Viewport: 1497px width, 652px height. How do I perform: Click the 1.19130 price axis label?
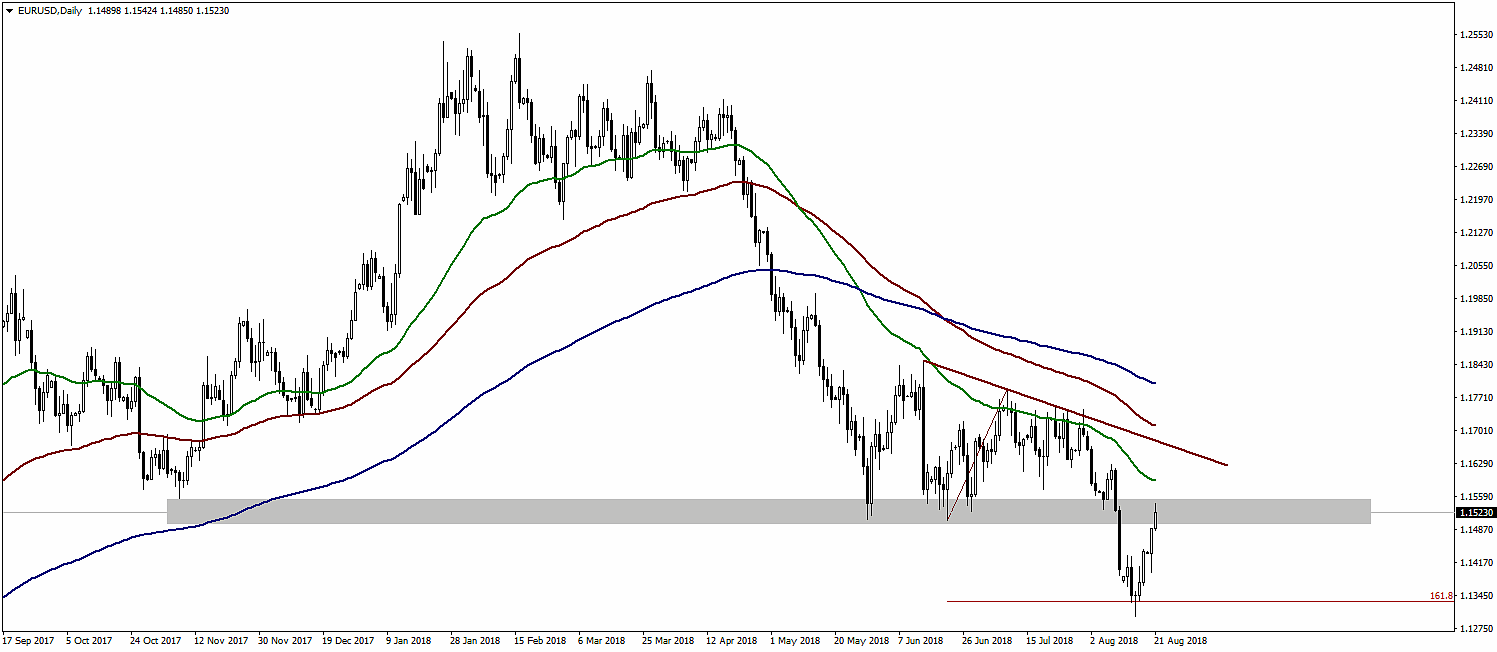[x=1476, y=332]
